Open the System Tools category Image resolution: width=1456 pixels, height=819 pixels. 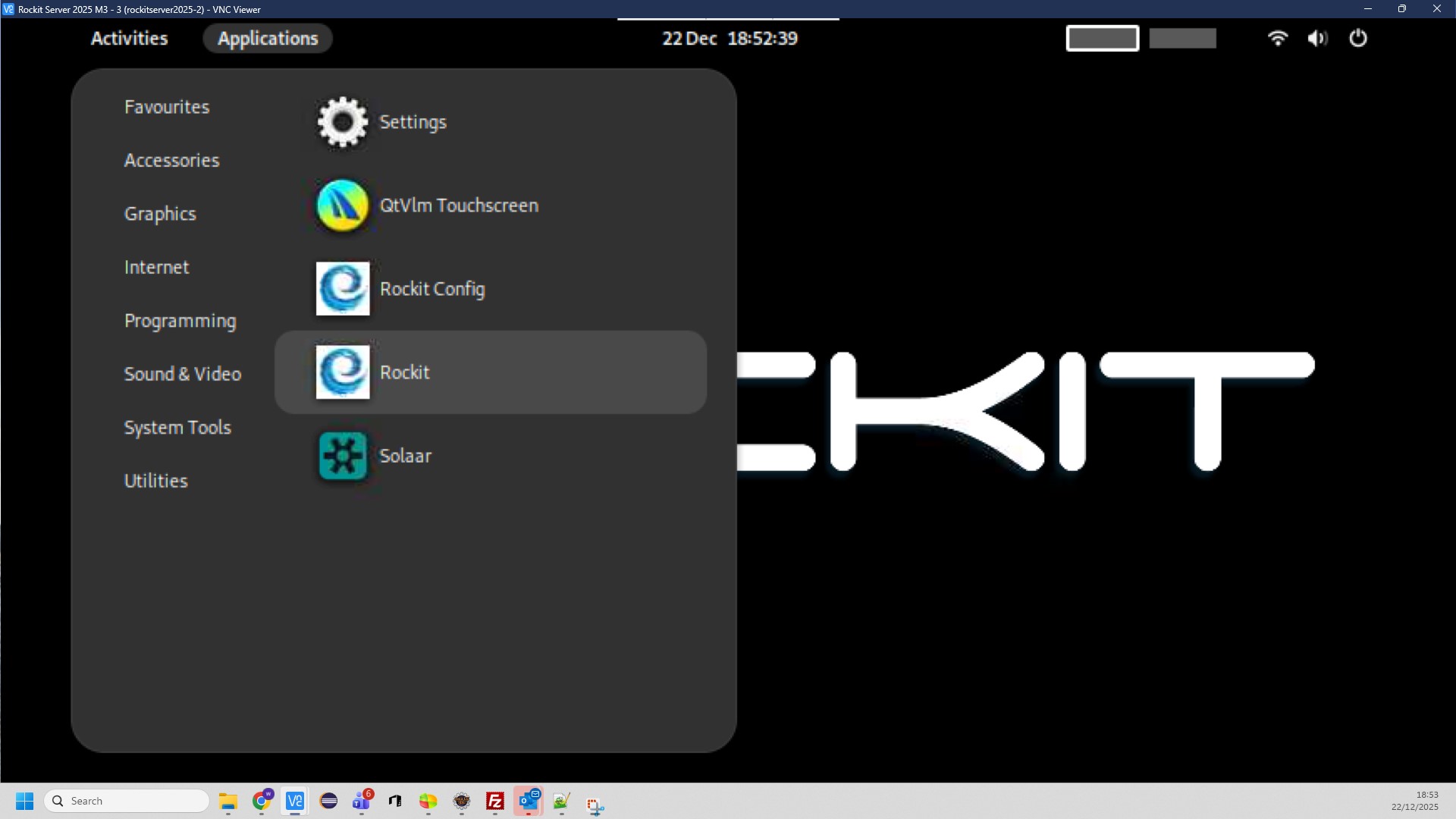[x=177, y=428]
